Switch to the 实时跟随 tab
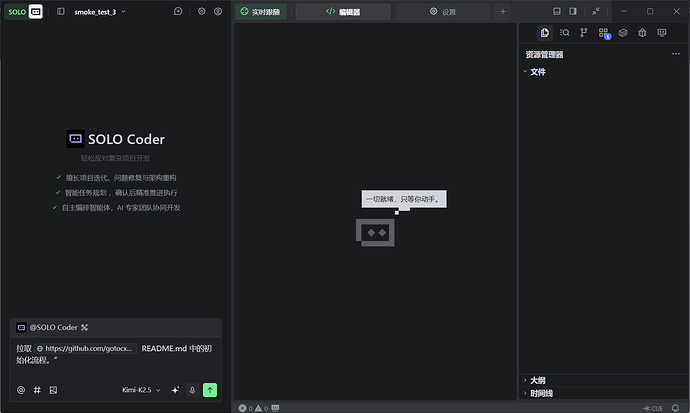 (x=261, y=11)
